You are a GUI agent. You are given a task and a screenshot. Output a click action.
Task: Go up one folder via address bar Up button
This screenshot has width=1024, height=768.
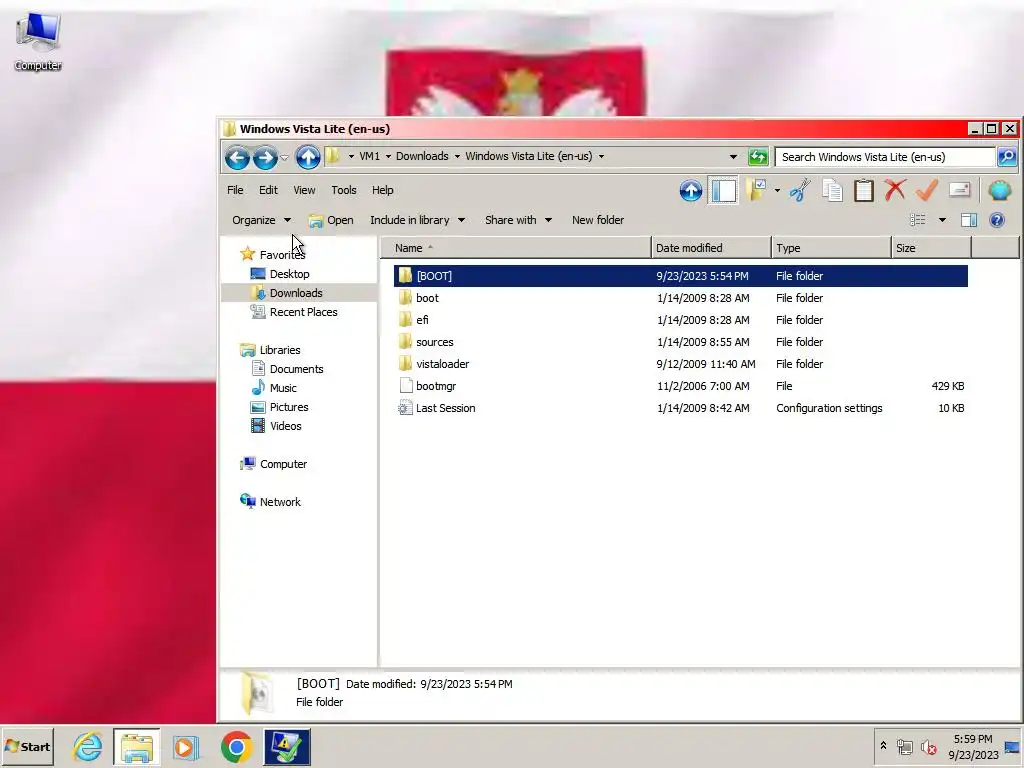click(308, 157)
